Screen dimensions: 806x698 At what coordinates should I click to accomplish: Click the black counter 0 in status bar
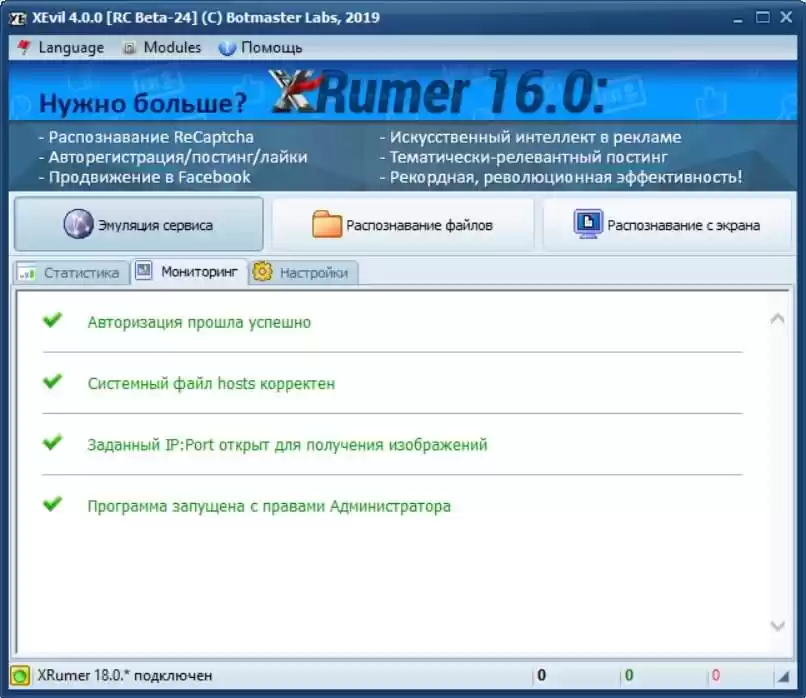(541, 675)
